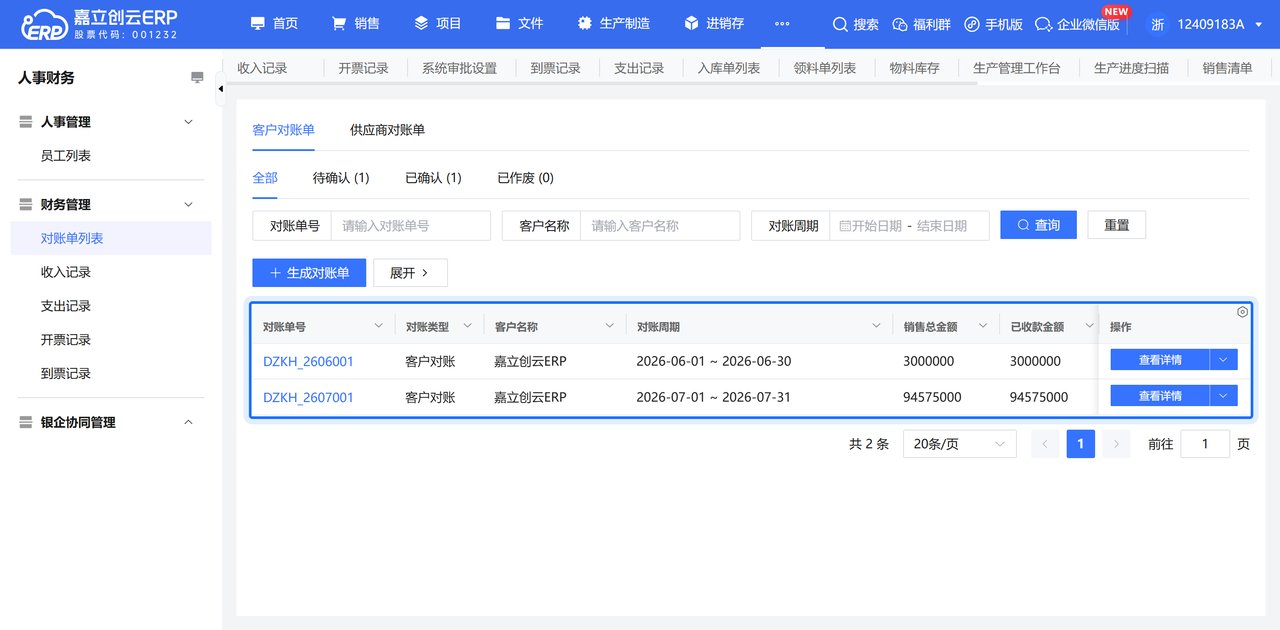This screenshot has height=630, width=1280.
Task: Open the 客户名称 column dropdown
Action: point(609,326)
